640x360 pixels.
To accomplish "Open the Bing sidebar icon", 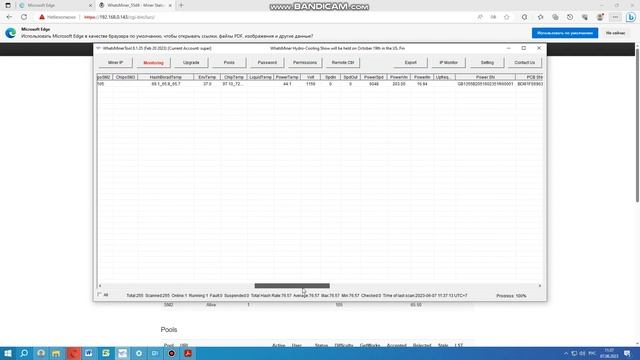I will [x=631, y=17].
